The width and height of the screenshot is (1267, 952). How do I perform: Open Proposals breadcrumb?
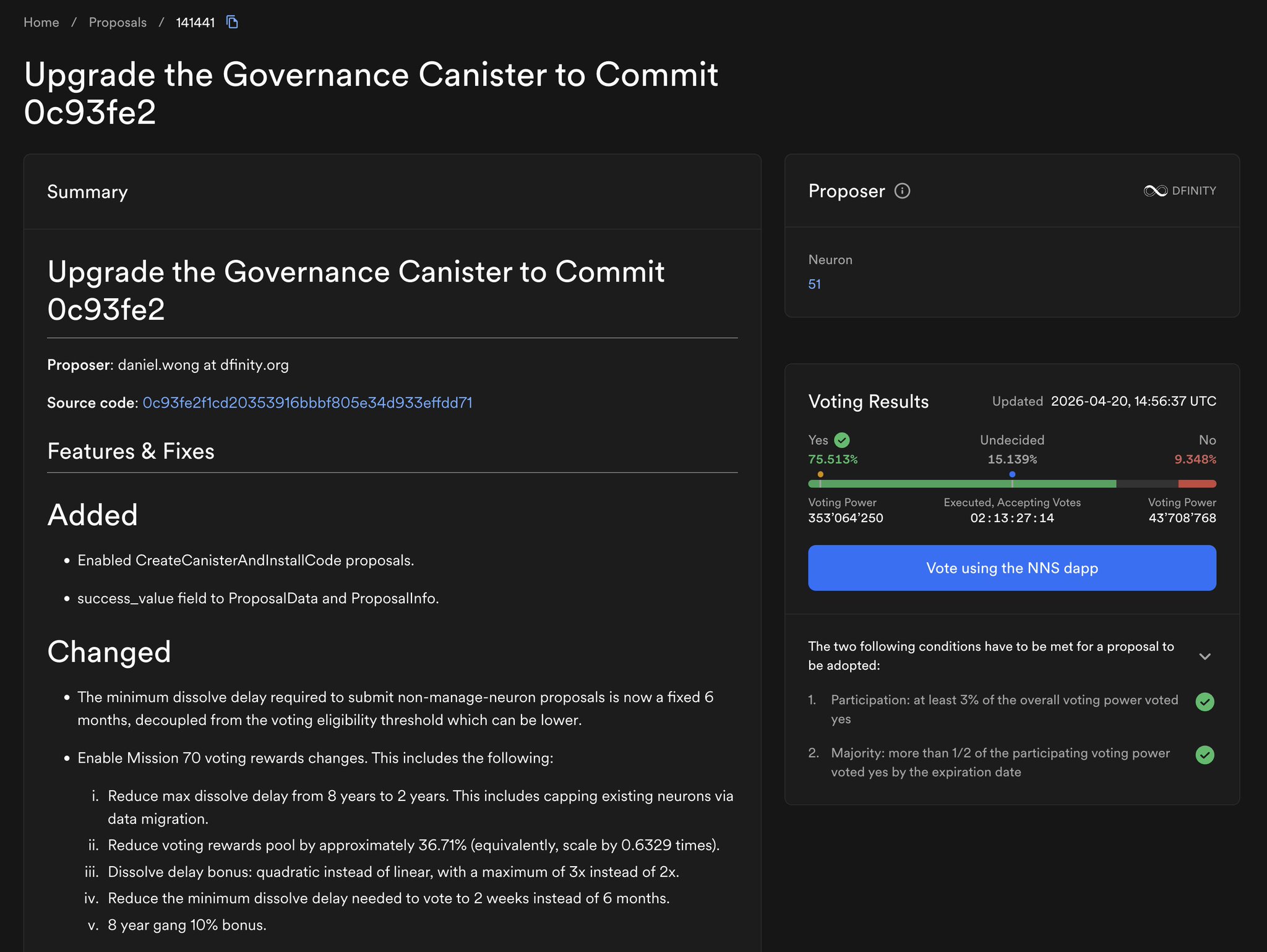pyautogui.click(x=118, y=22)
